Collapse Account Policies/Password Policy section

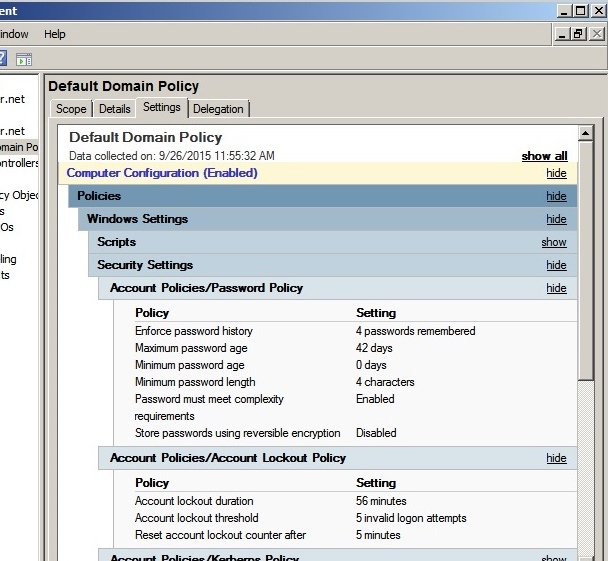pos(556,288)
